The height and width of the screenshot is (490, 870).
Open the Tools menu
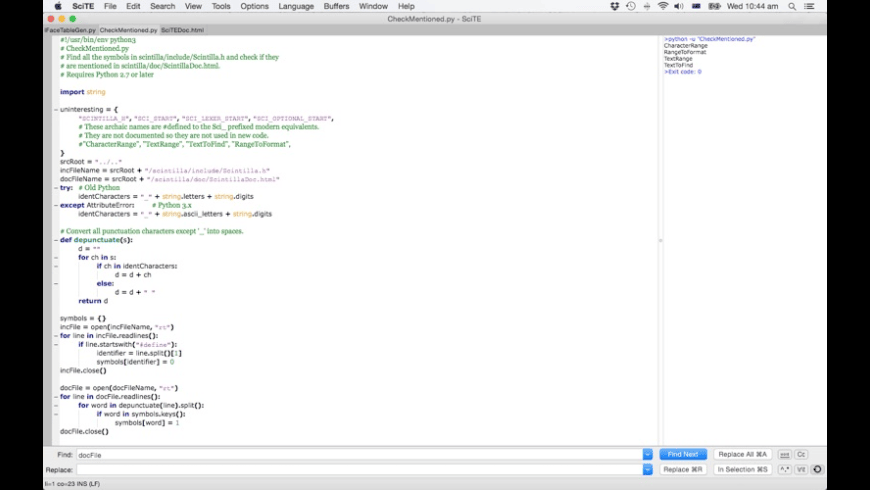tap(221, 6)
